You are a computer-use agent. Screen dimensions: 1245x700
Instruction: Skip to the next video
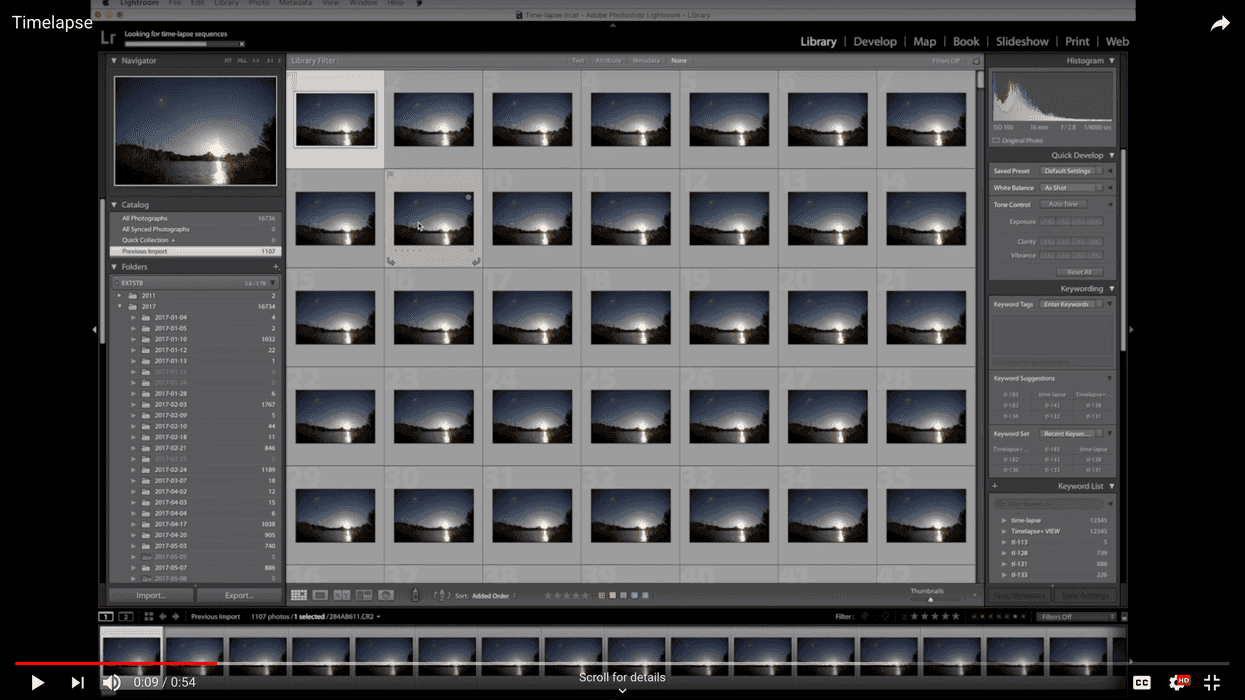pos(77,682)
